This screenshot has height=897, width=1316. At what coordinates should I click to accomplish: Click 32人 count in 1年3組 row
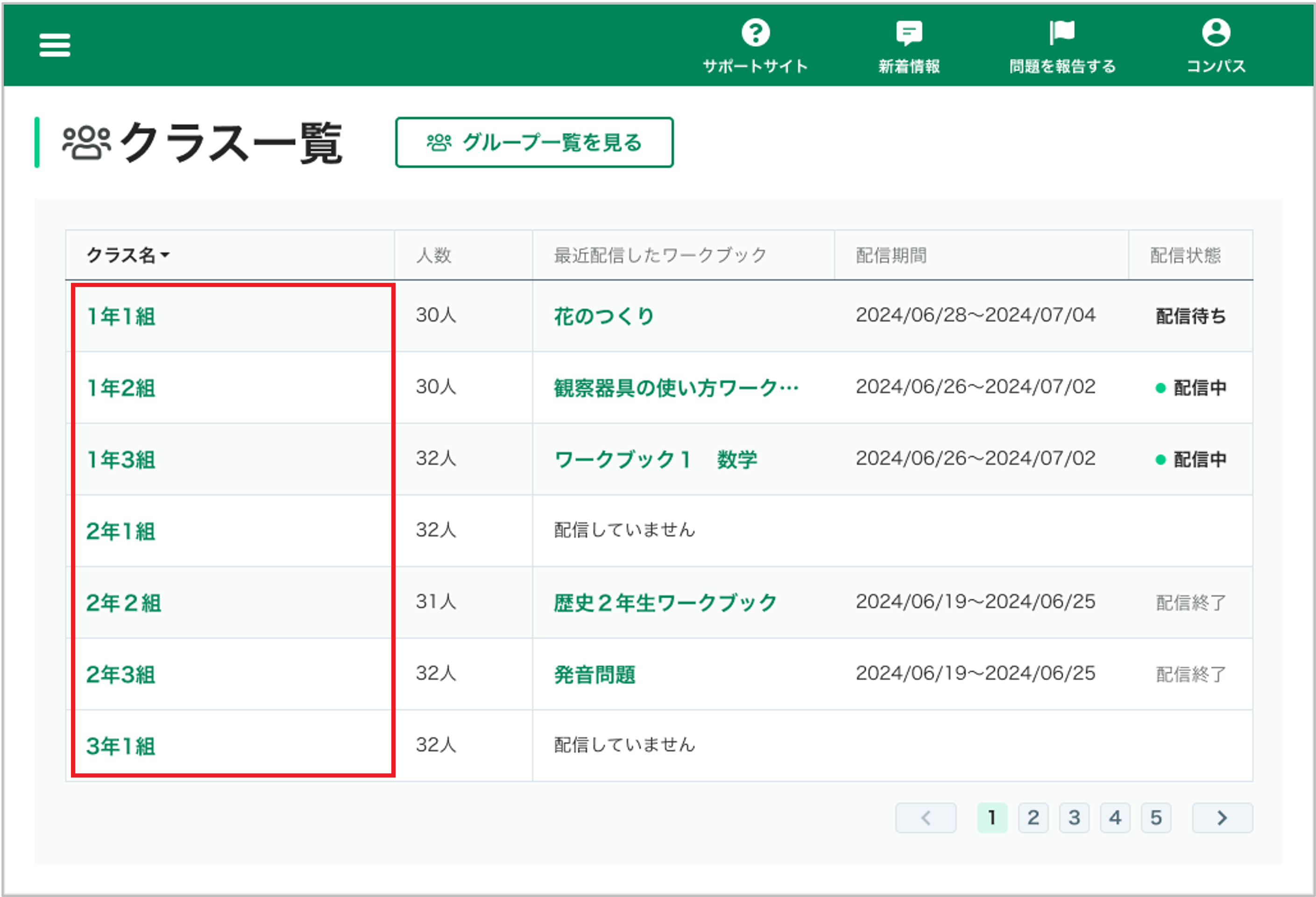[x=435, y=458]
